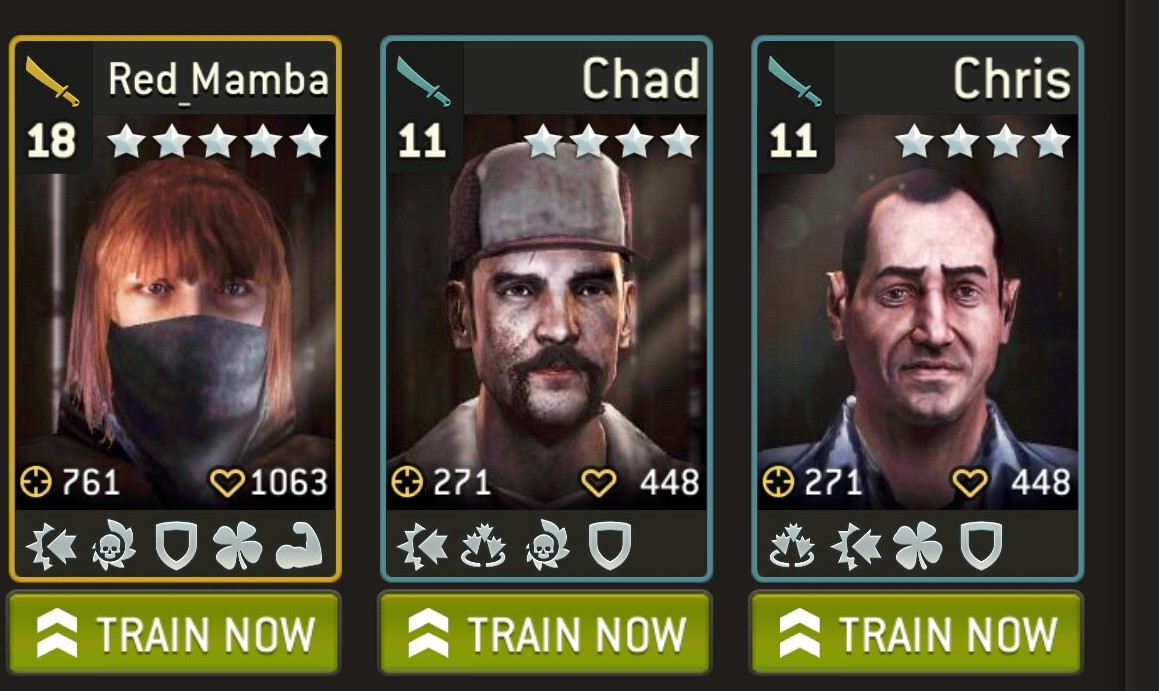
Task: Select Red_Mamba's flexed arm trait icon
Action: (x=299, y=546)
